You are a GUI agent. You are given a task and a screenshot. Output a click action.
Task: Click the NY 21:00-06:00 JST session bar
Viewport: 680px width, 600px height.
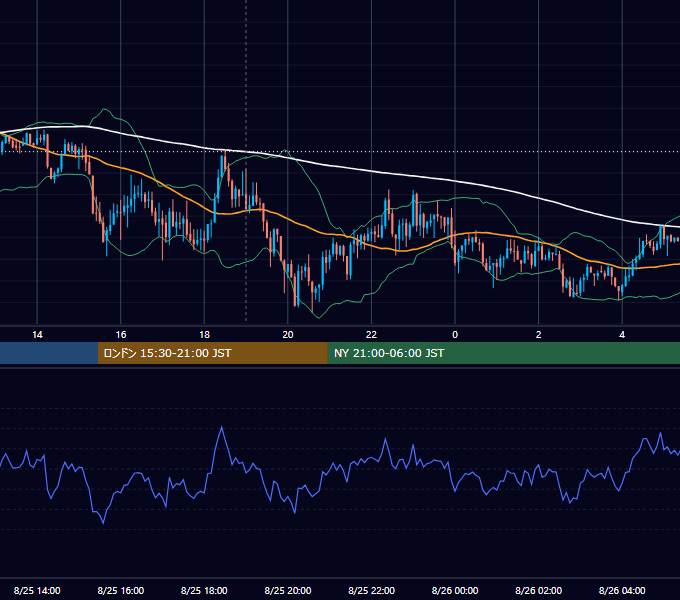[503, 353]
